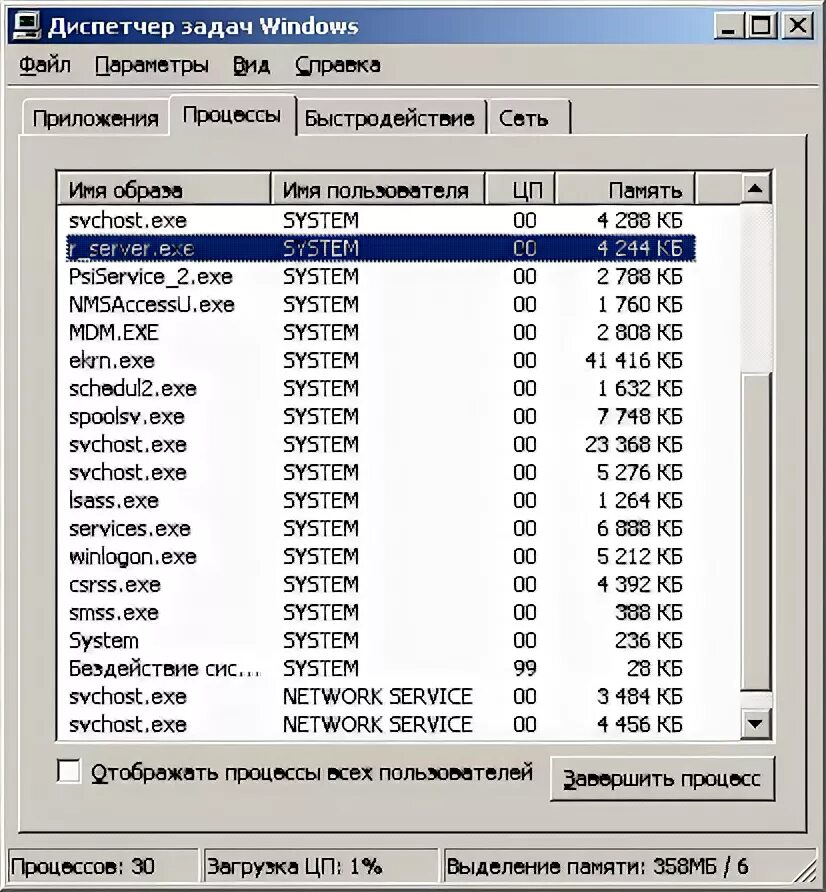Select the PsiService_2.exe process
826x892 pixels.
coord(375,276)
